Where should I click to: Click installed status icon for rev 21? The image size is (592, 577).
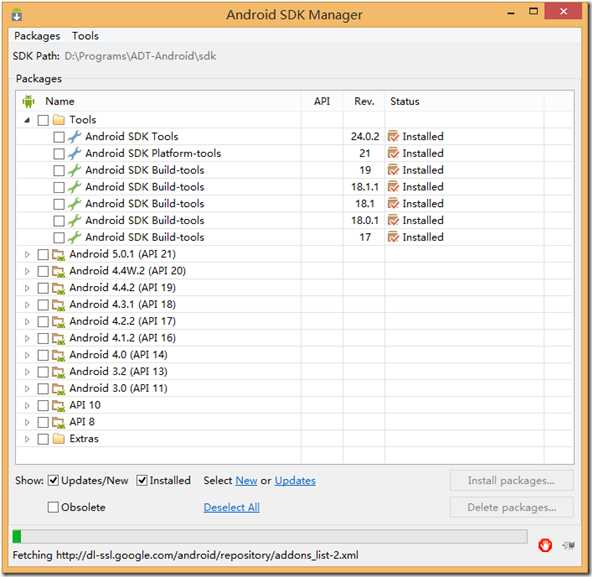(x=393, y=153)
